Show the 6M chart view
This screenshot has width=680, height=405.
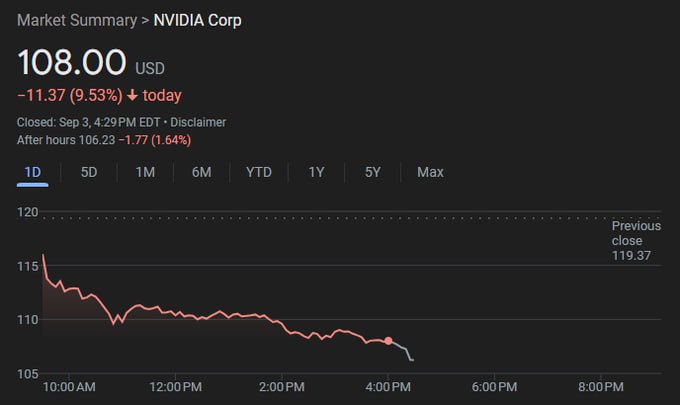click(x=201, y=172)
